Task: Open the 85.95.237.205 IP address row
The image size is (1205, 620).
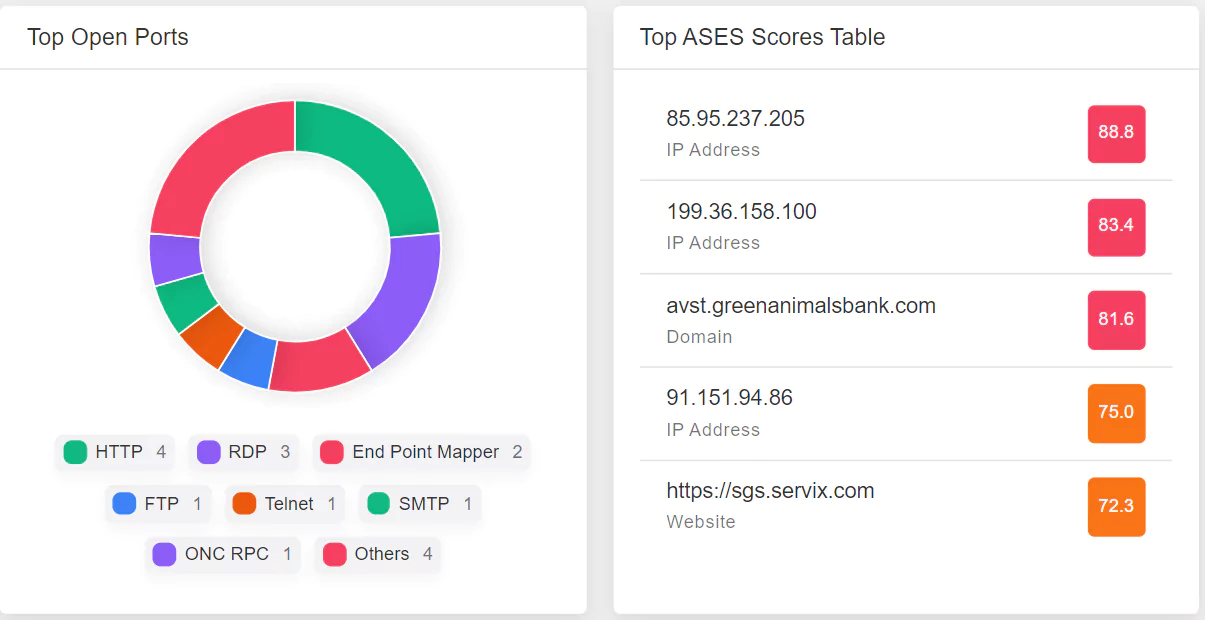Action: click(x=906, y=134)
